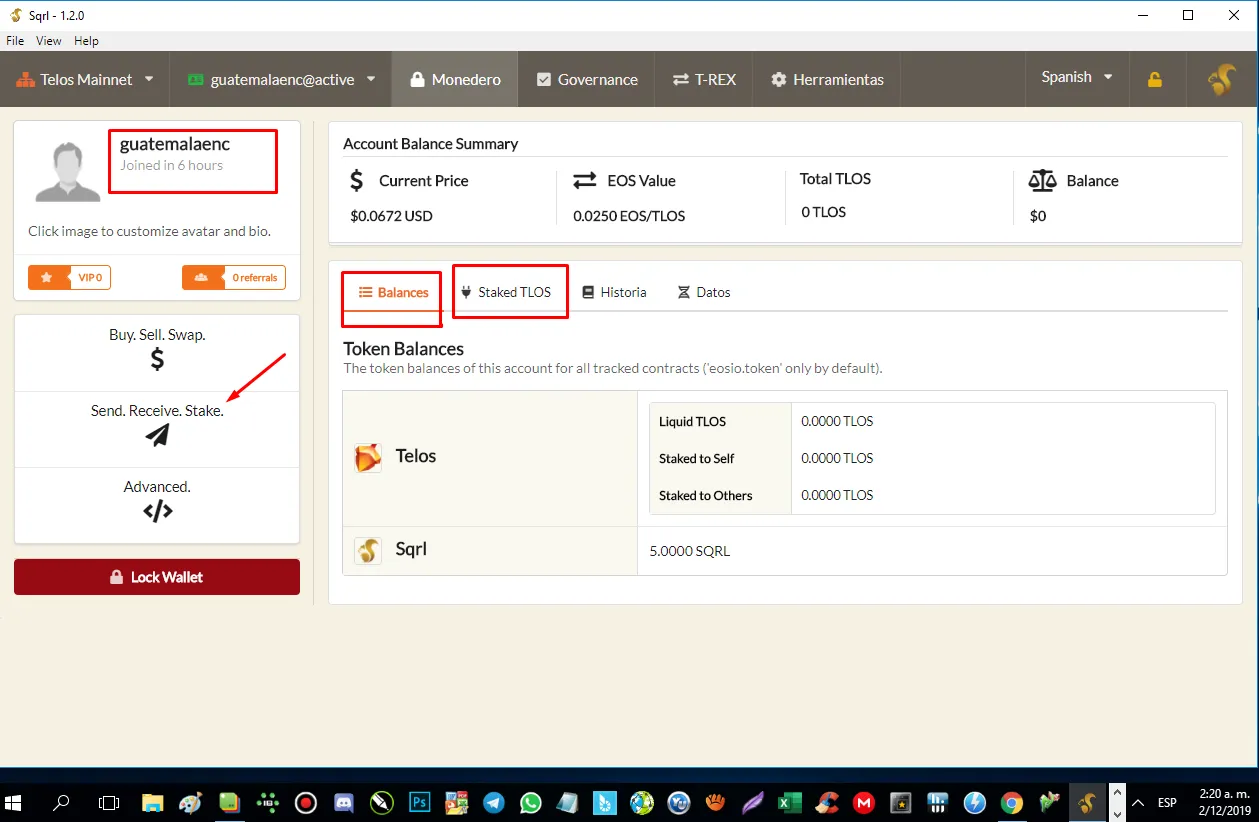Open File Explorer from the taskbar
The image size is (1259, 822).
[152, 803]
